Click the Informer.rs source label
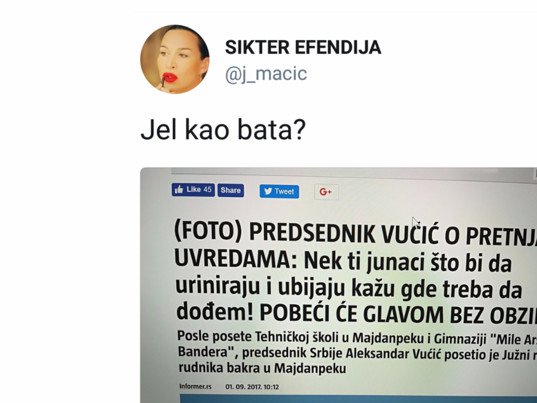 (x=195, y=386)
